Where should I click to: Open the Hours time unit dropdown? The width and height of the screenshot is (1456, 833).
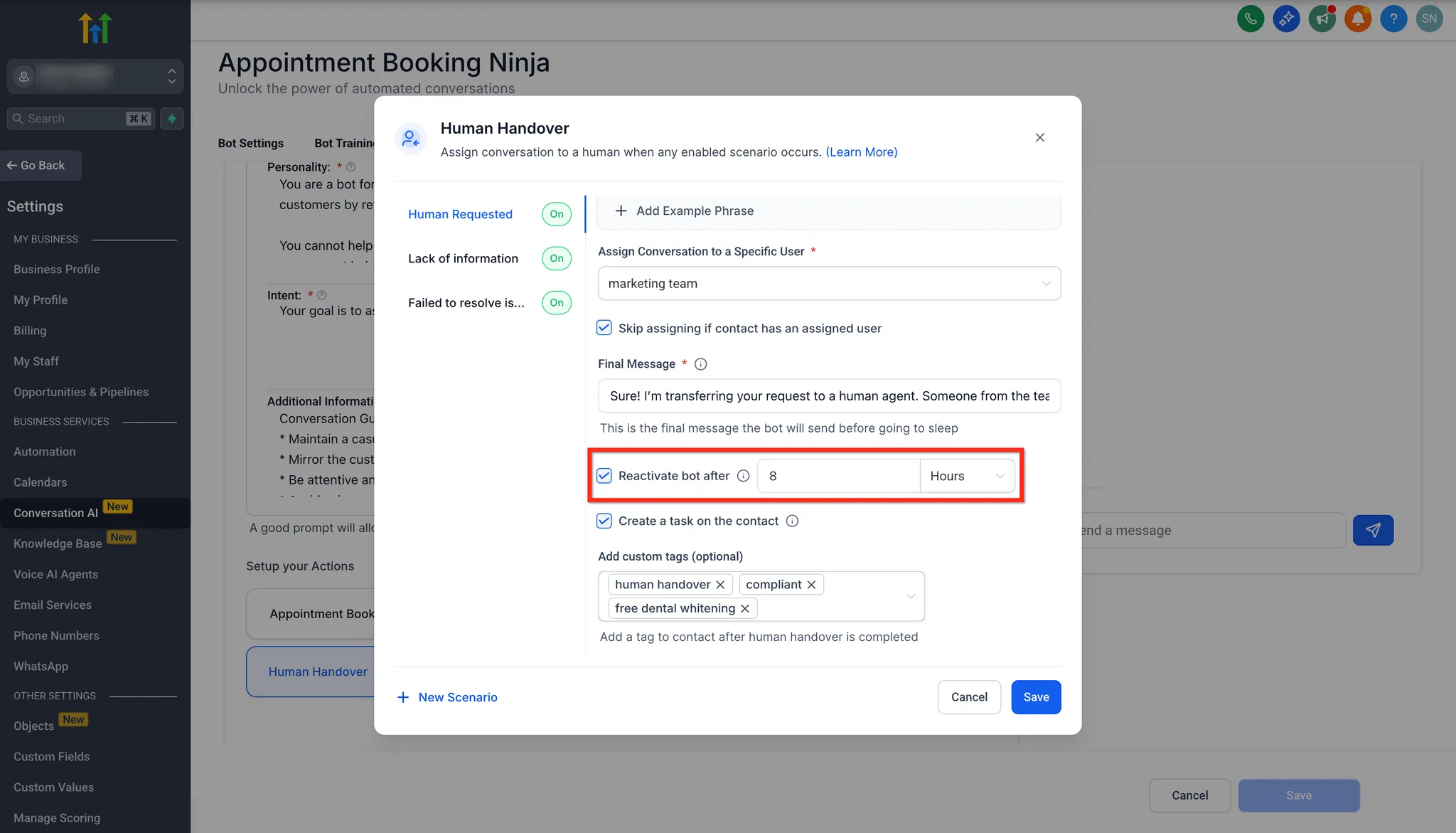pyautogui.click(x=966, y=476)
